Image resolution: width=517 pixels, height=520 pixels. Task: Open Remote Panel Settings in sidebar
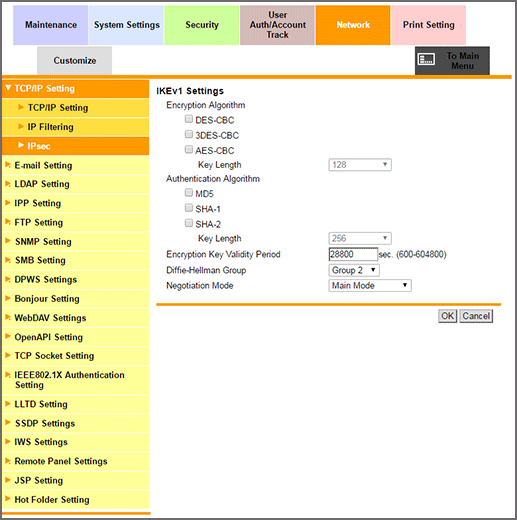coord(75,462)
